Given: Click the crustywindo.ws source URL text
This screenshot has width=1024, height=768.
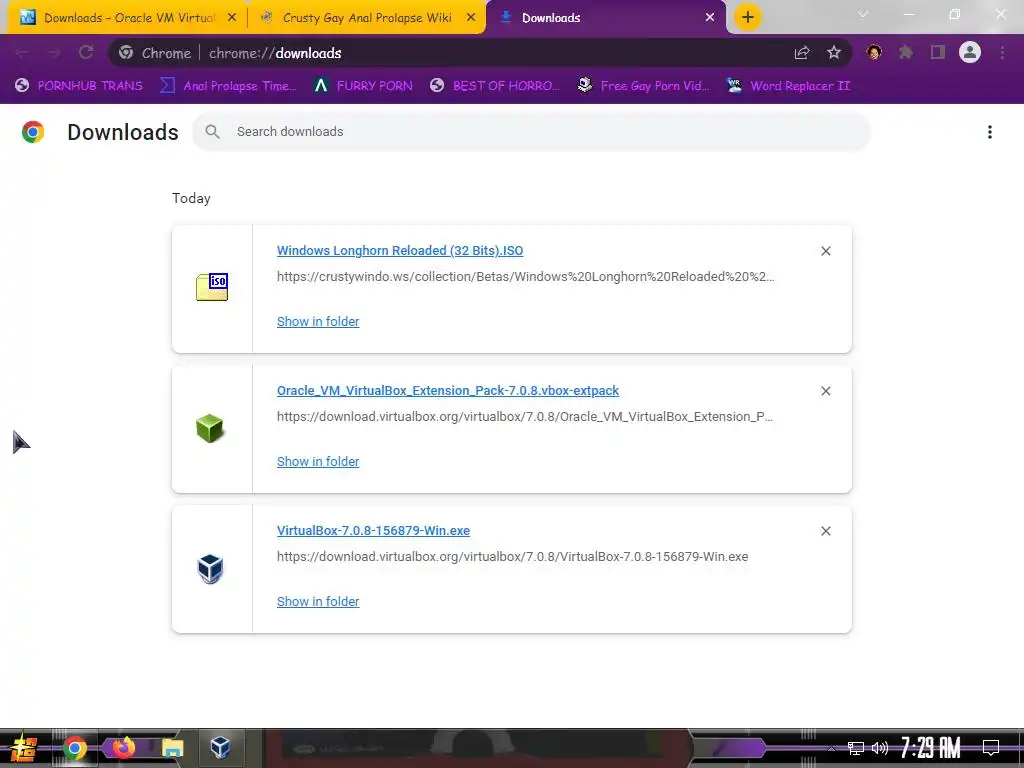Looking at the screenshot, I should tap(526, 277).
